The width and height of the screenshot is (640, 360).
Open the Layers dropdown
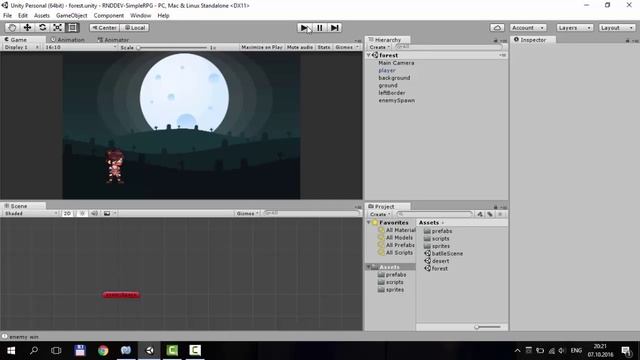pyautogui.click(x=575, y=28)
